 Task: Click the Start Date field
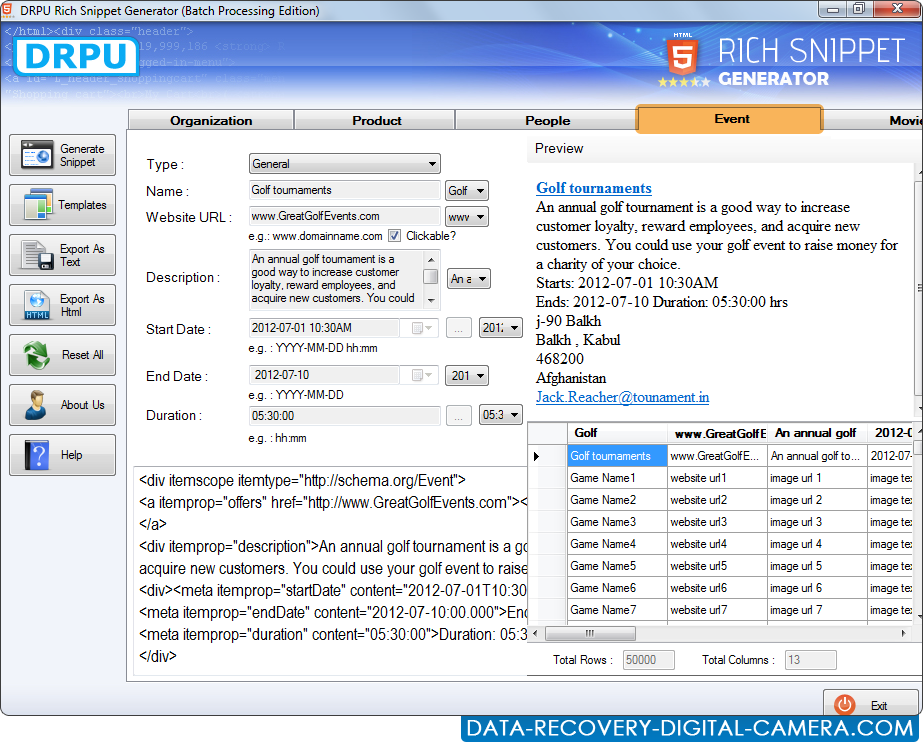point(324,328)
